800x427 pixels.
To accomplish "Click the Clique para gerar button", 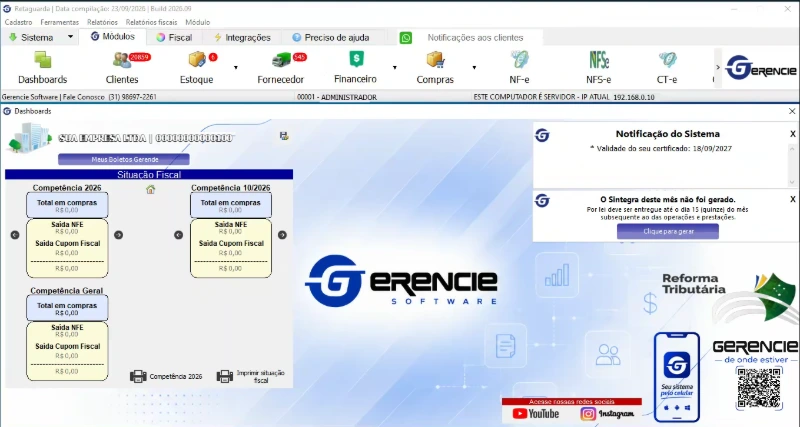I will [x=668, y=232].
